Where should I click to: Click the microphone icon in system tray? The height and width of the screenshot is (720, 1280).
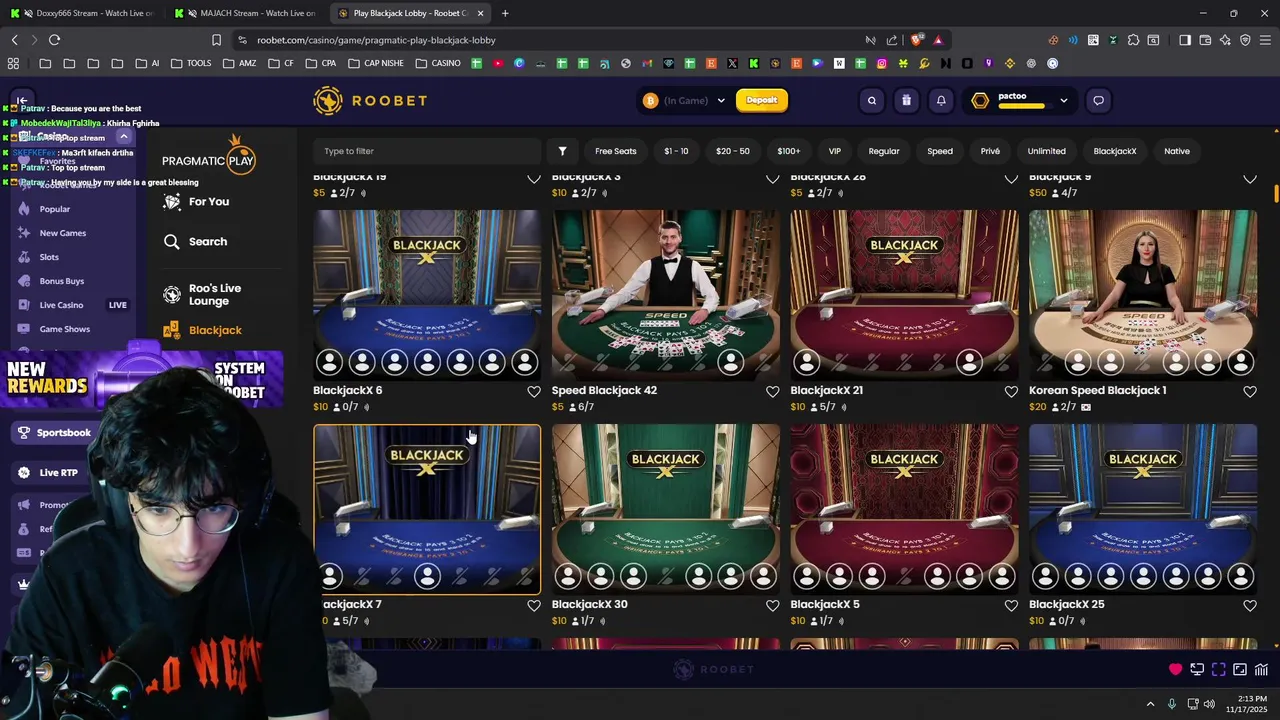pos(1171,704)
